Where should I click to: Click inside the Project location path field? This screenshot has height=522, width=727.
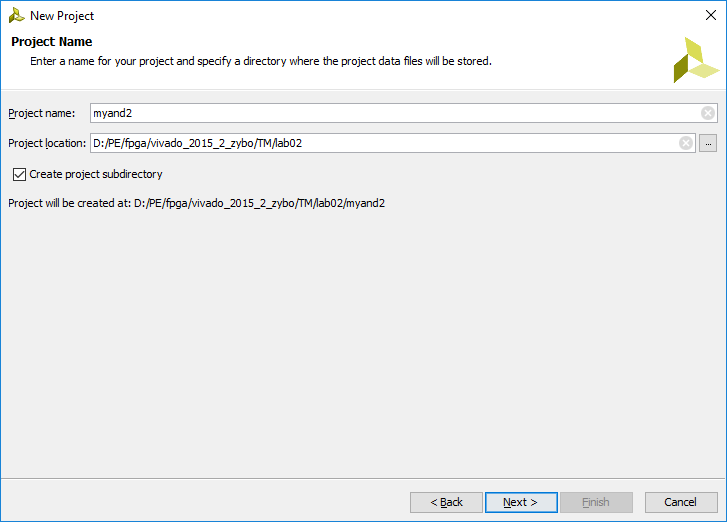384,143
